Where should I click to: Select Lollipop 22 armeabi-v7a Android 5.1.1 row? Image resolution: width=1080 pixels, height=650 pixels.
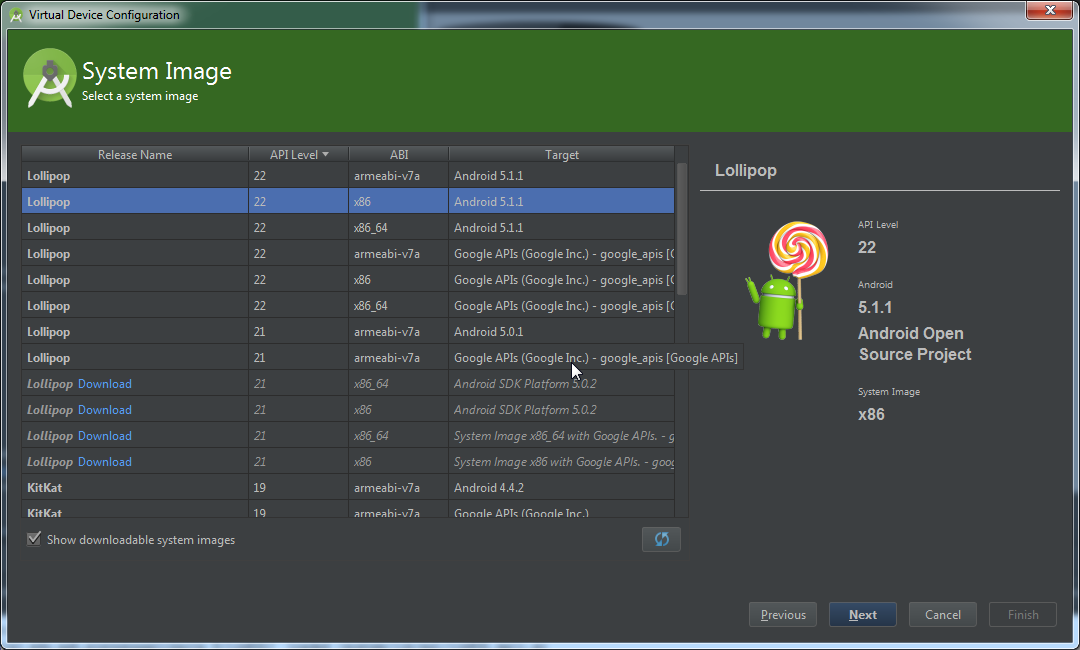click(348, 176)
